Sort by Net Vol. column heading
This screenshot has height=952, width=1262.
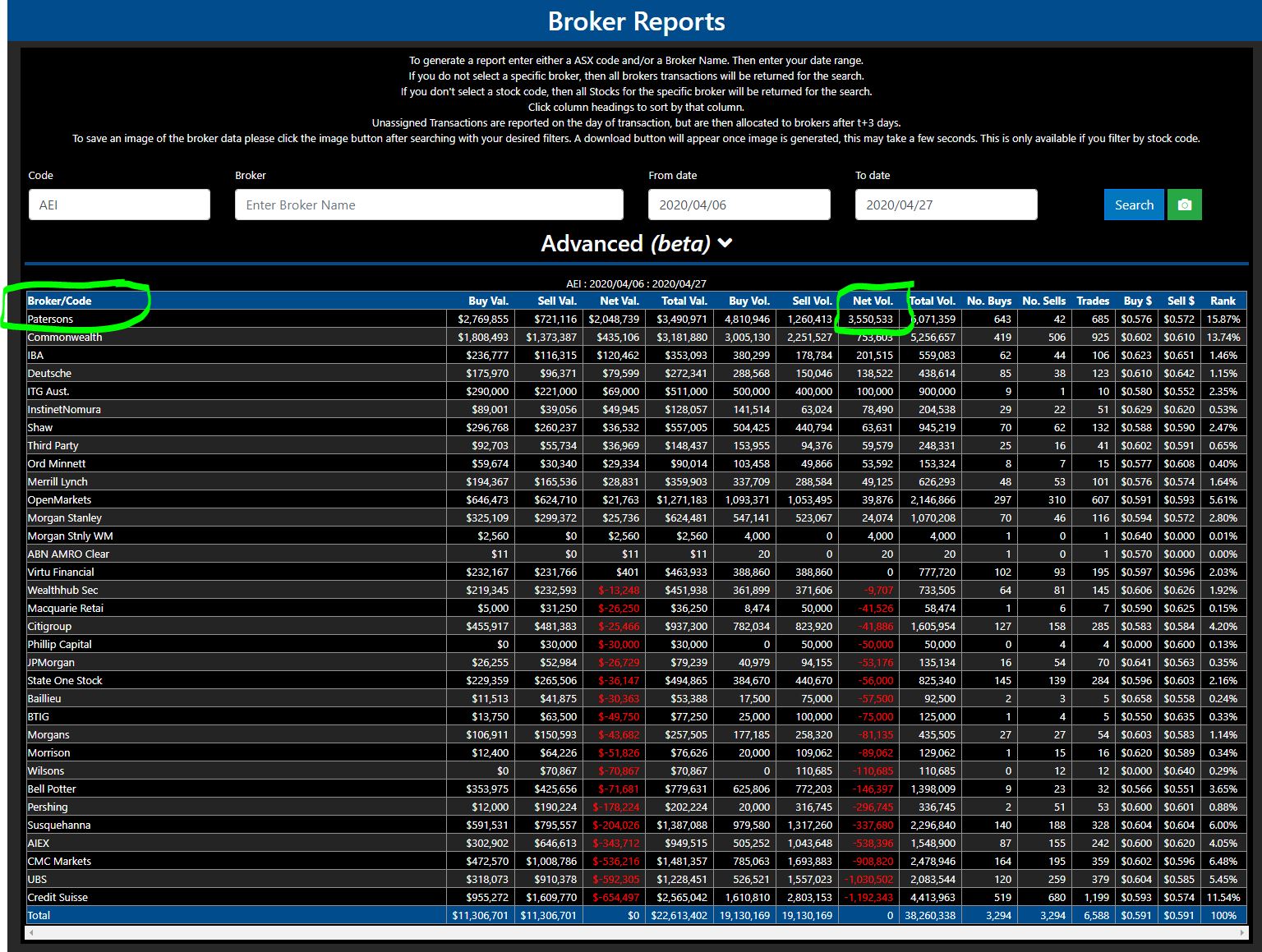(x=873, y=301)
